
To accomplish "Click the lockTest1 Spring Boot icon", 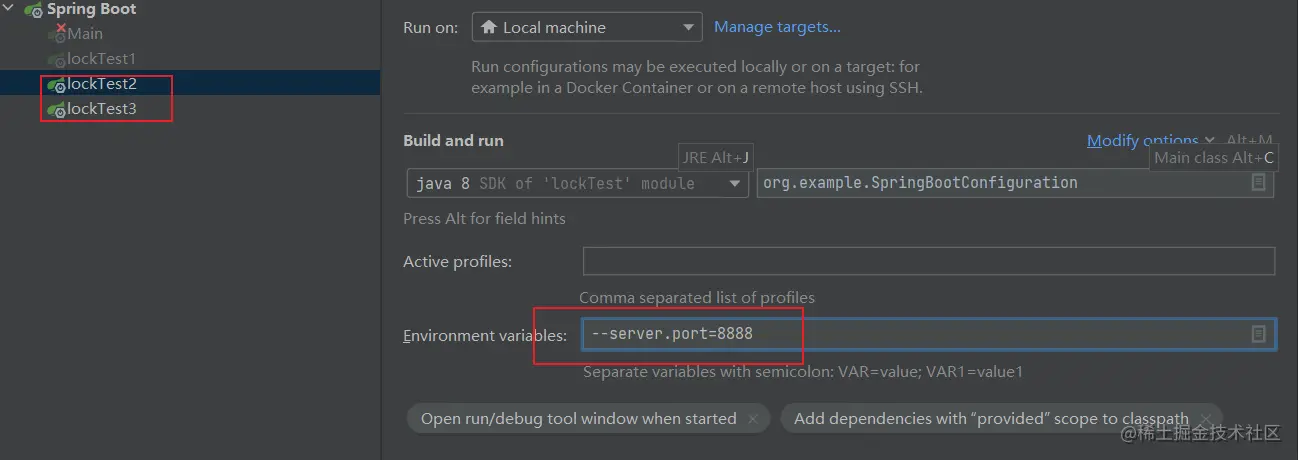I will tap(57, 60).
